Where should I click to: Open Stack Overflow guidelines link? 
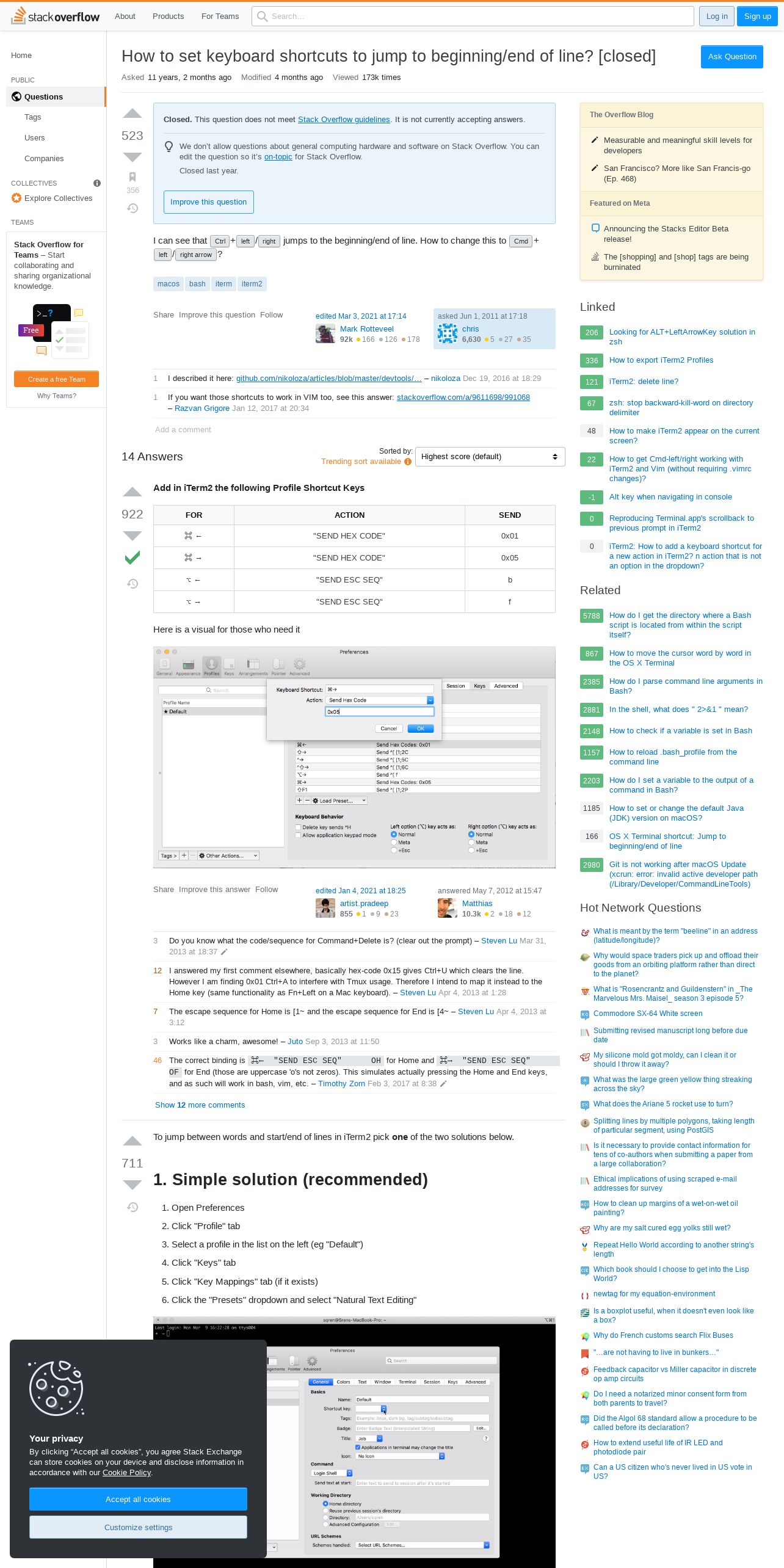[x=344, y=120]
